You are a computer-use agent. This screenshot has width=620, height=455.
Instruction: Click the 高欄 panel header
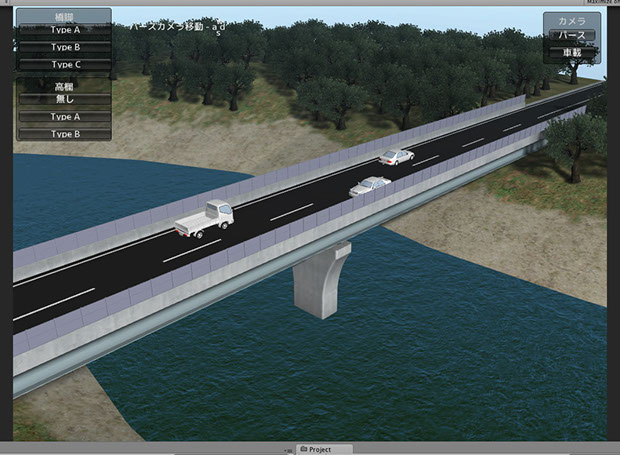(x=65, y=87)
